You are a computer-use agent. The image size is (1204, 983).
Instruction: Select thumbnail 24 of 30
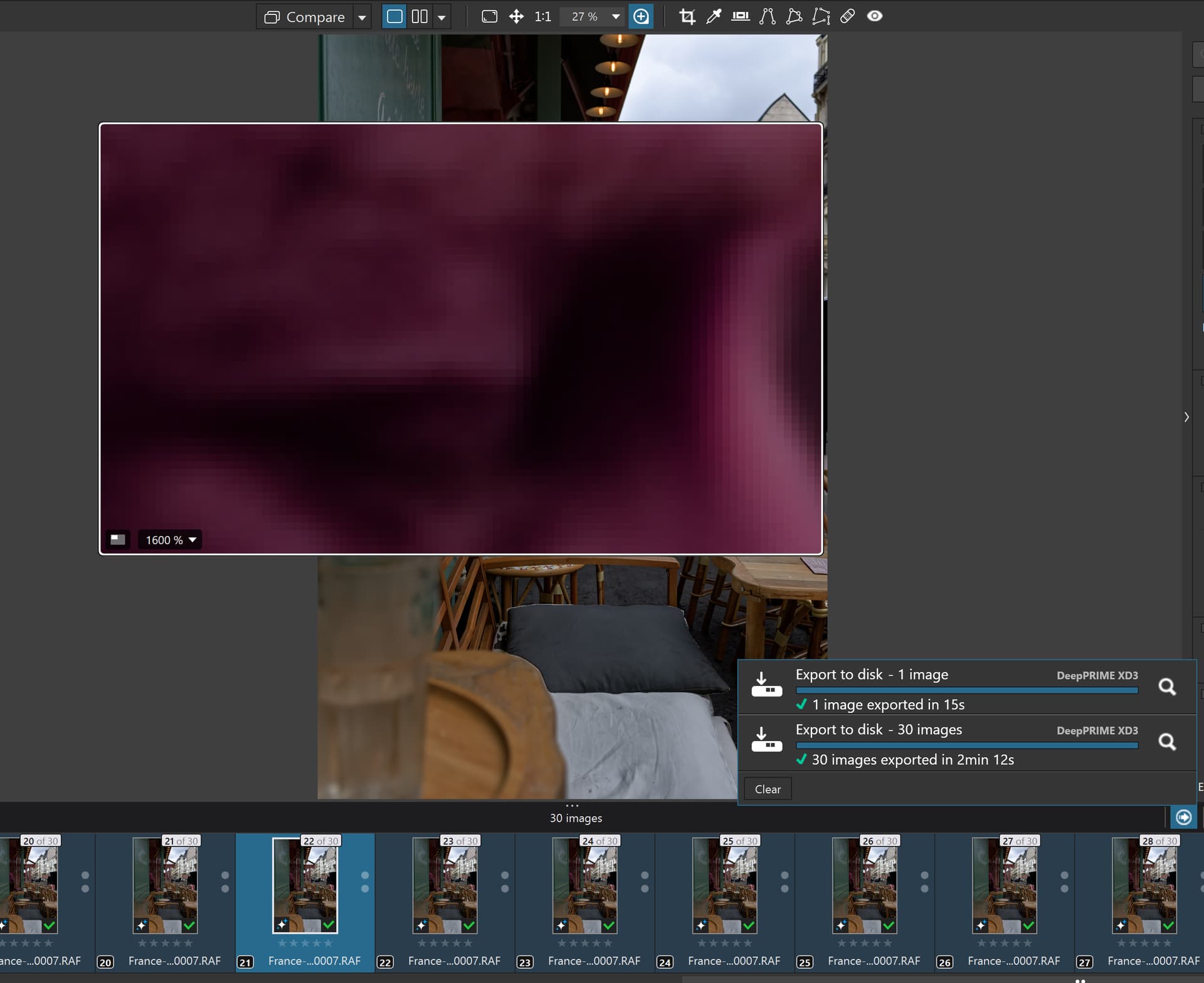click(x=585, y=885)
